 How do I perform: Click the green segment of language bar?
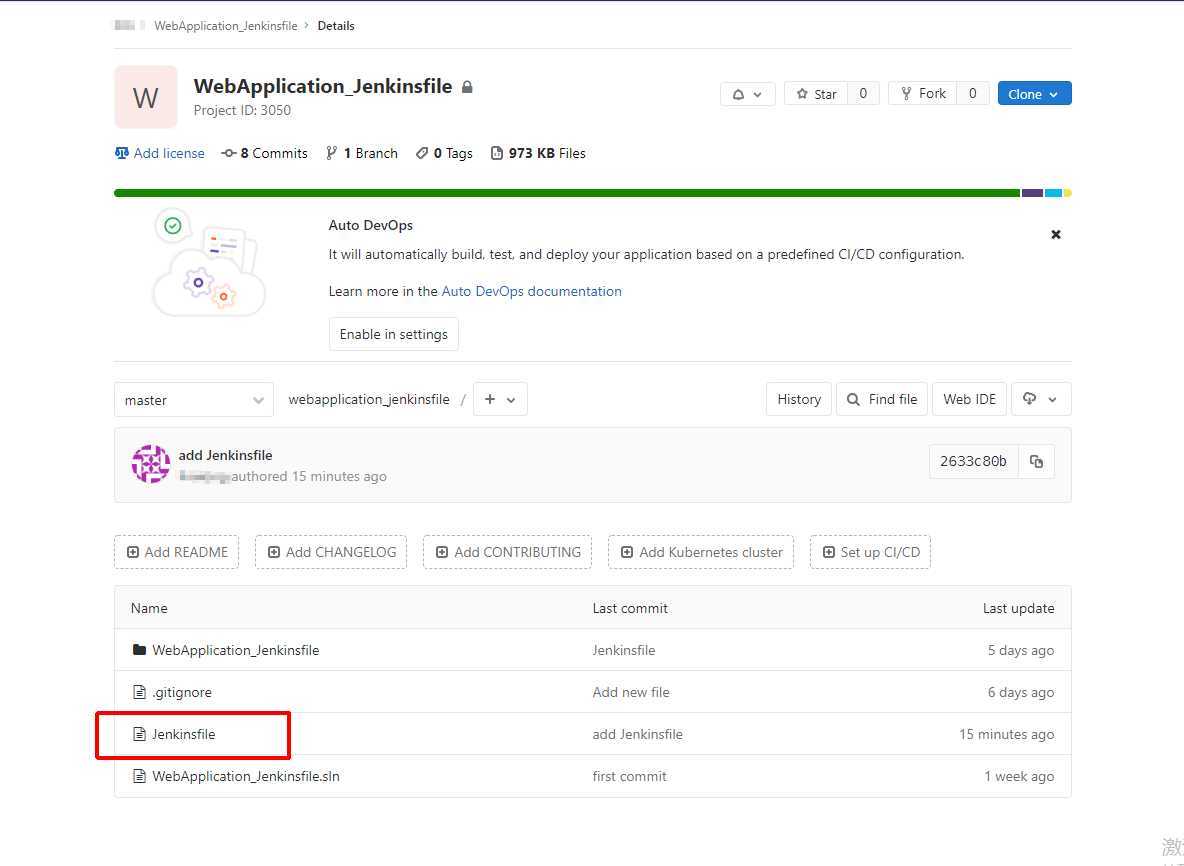(x=567, y=193)
